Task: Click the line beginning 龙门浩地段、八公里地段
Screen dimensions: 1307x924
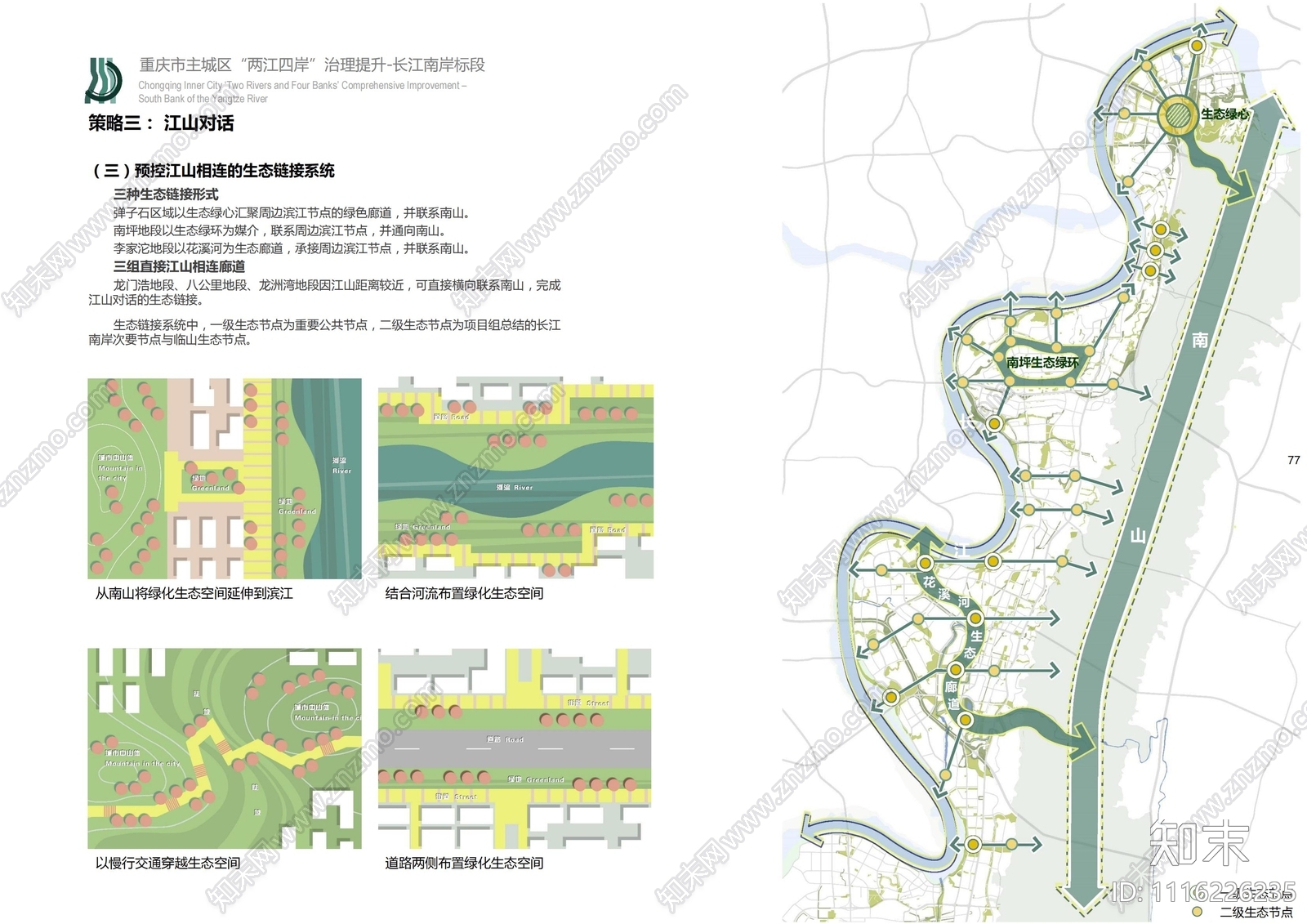Action: [324, 292]
